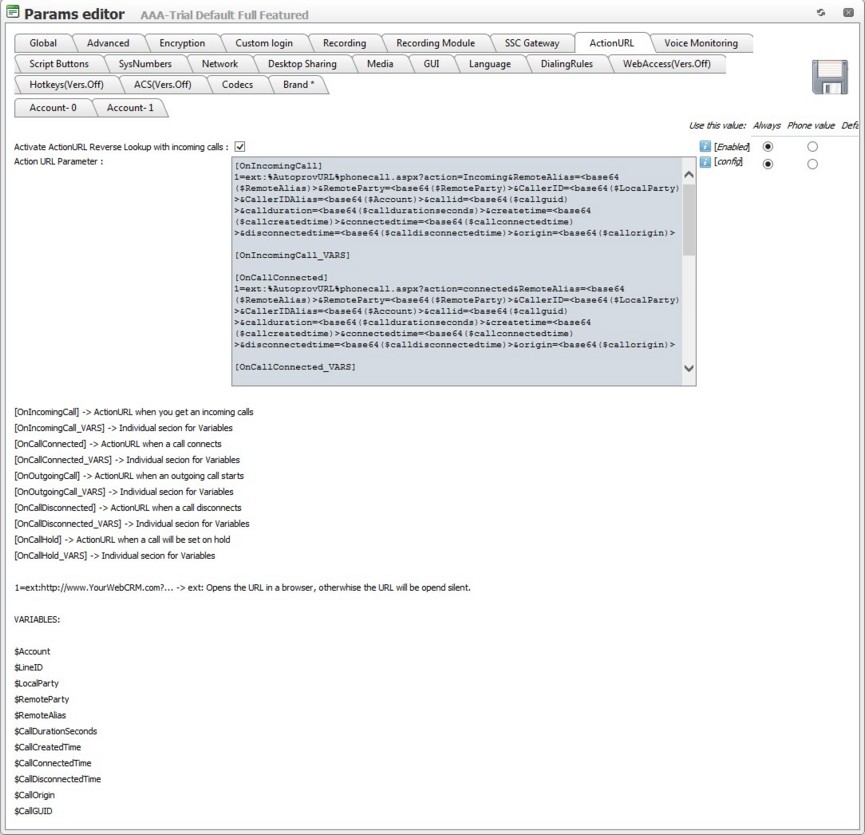865x835 pixels.
Task: Select Phone value radio for [config] row
Action: [812, 164]
